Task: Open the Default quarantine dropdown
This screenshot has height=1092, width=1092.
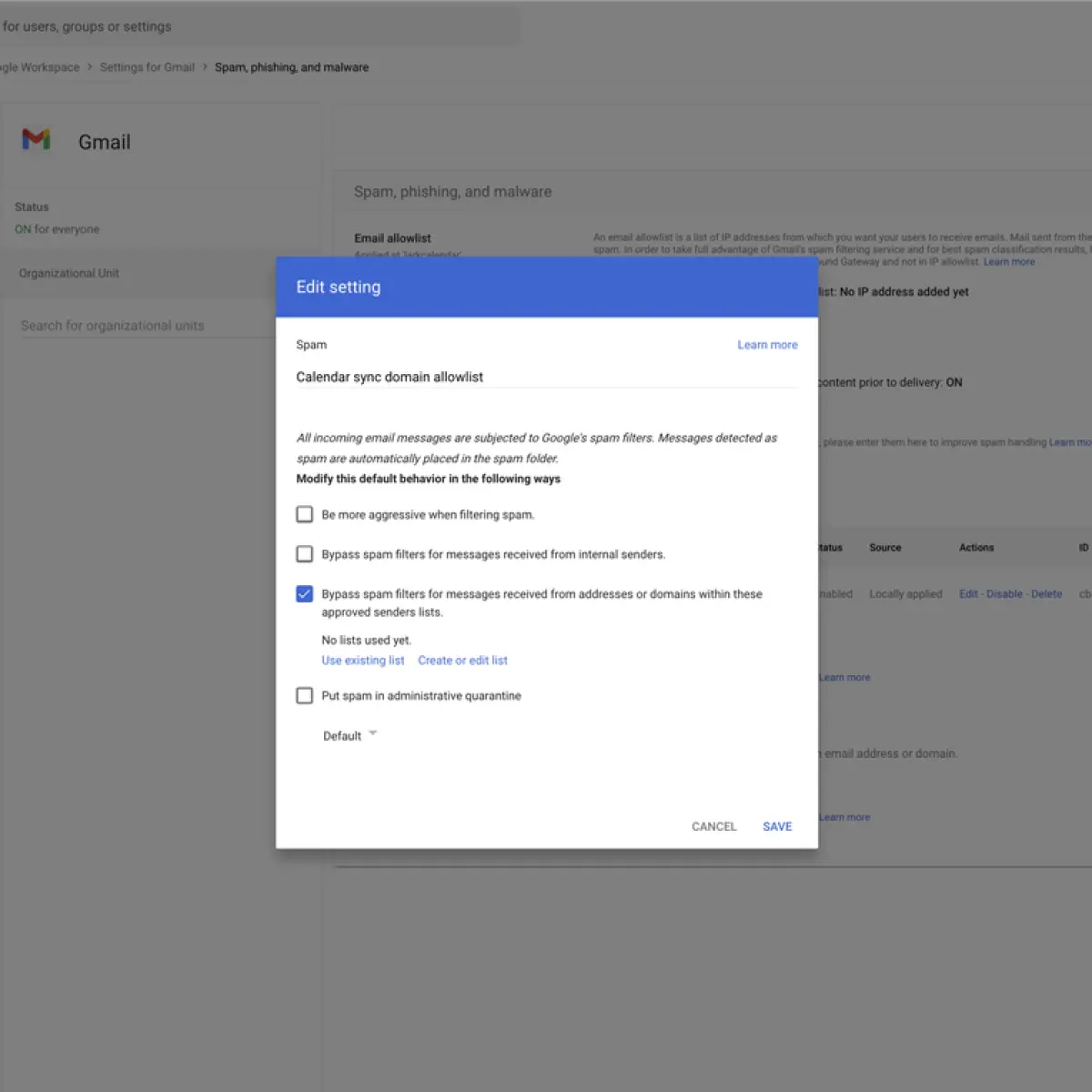Action: point(350,735)
